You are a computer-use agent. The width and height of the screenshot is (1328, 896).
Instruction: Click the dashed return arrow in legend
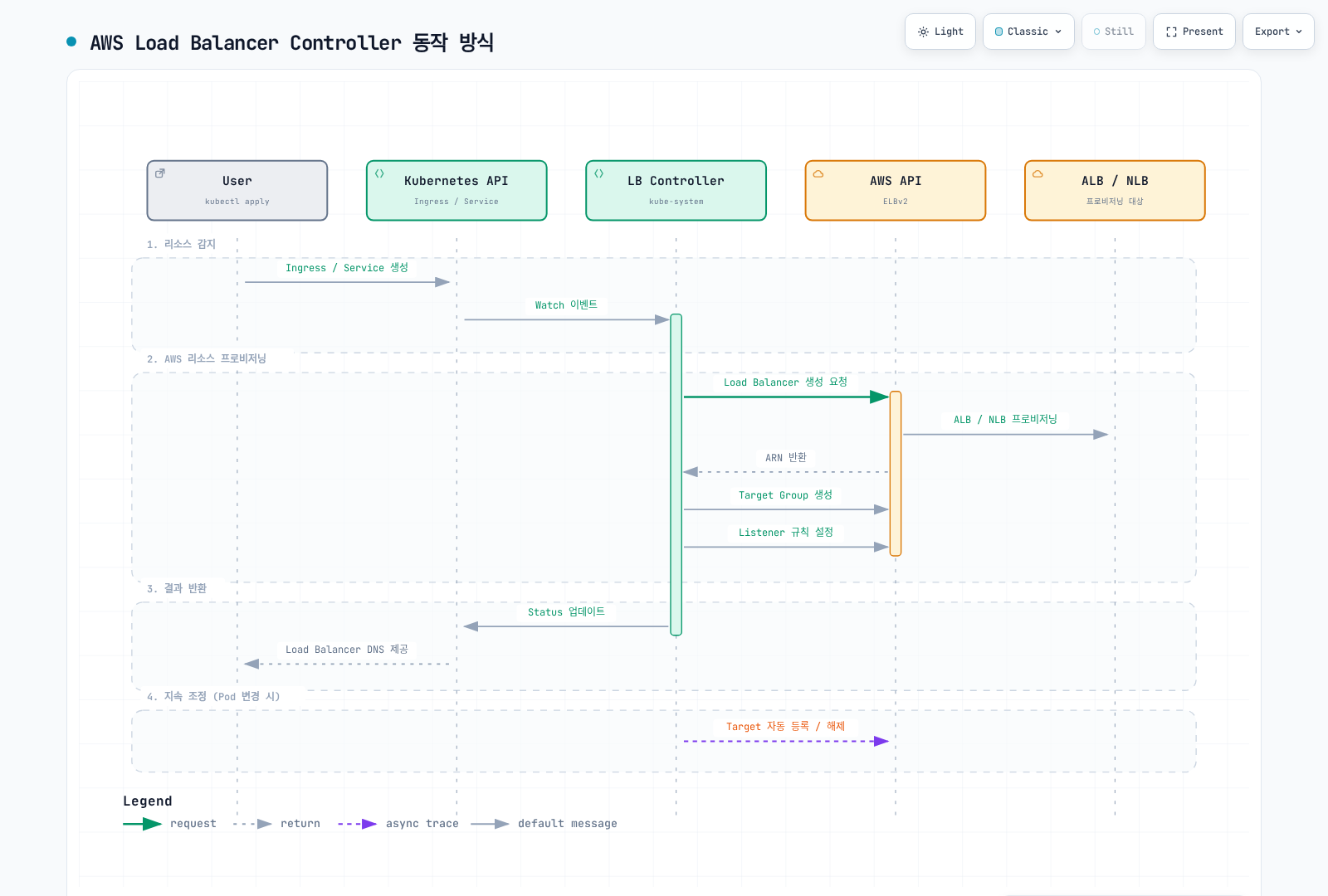(x=252, y=824)
